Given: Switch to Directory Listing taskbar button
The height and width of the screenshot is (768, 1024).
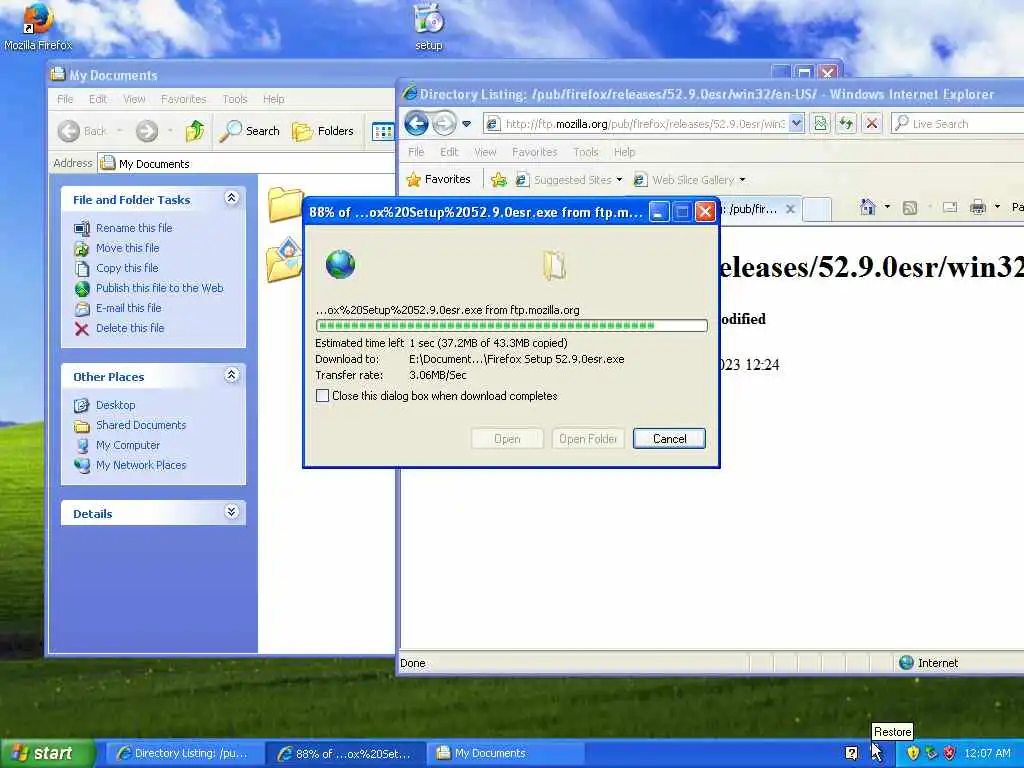Looking at the screenshot, I should point(183,753).
